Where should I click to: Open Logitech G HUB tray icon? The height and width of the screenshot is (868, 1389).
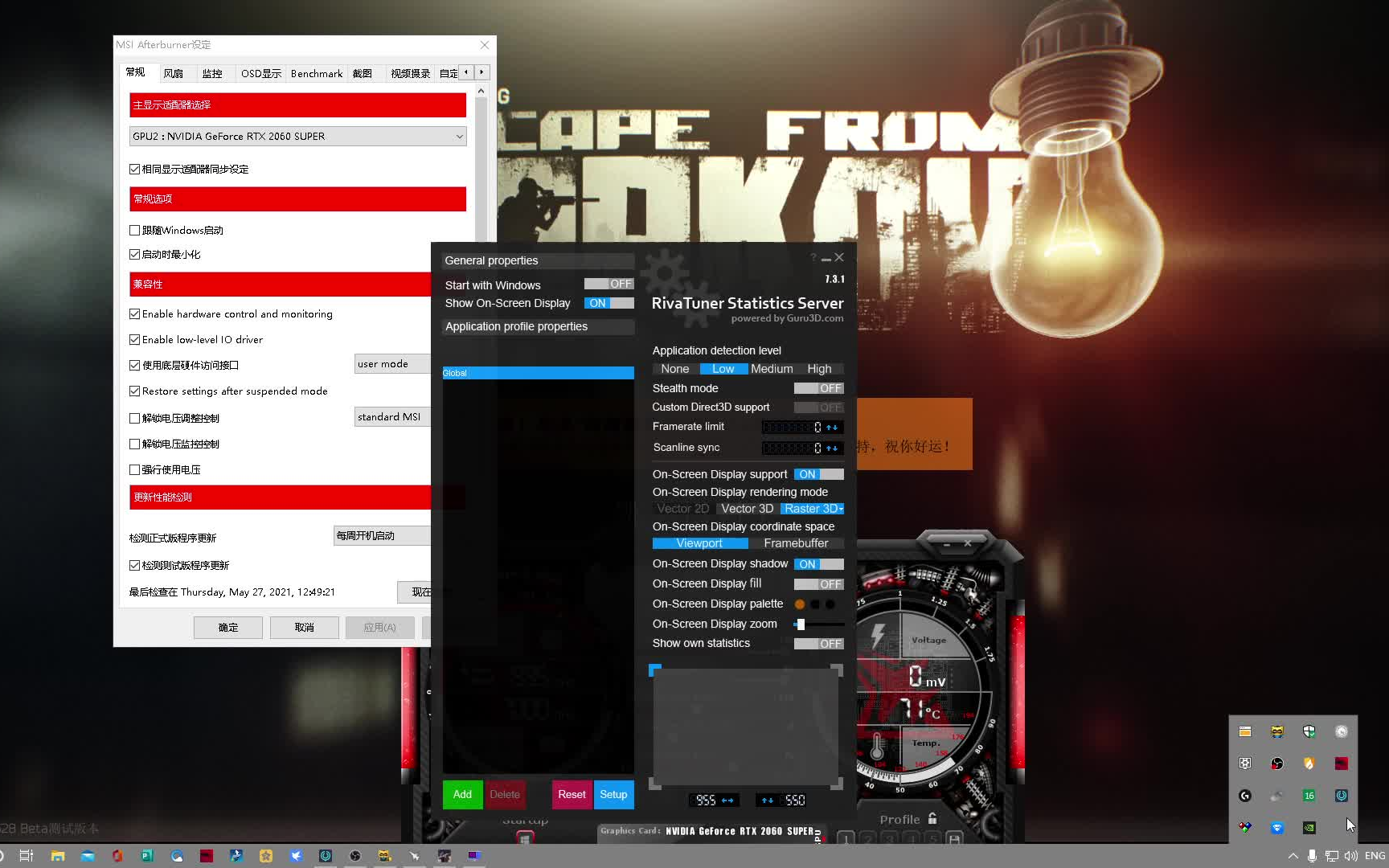coord(1245,796)
